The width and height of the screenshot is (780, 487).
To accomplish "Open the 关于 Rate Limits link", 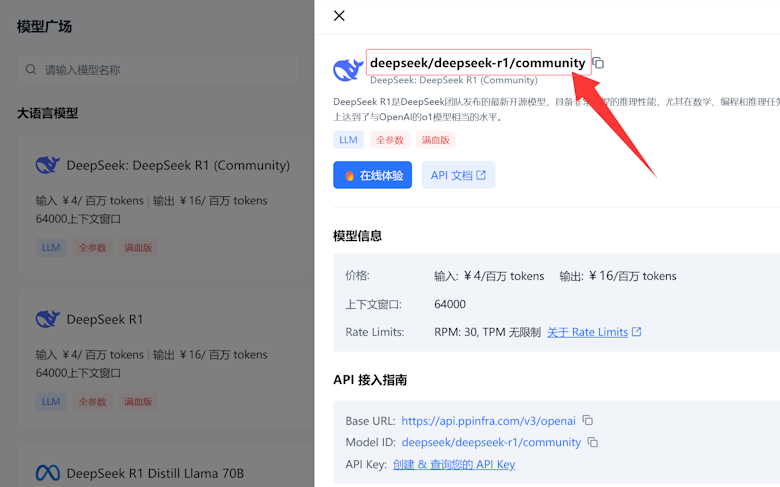I will (587, 332).
